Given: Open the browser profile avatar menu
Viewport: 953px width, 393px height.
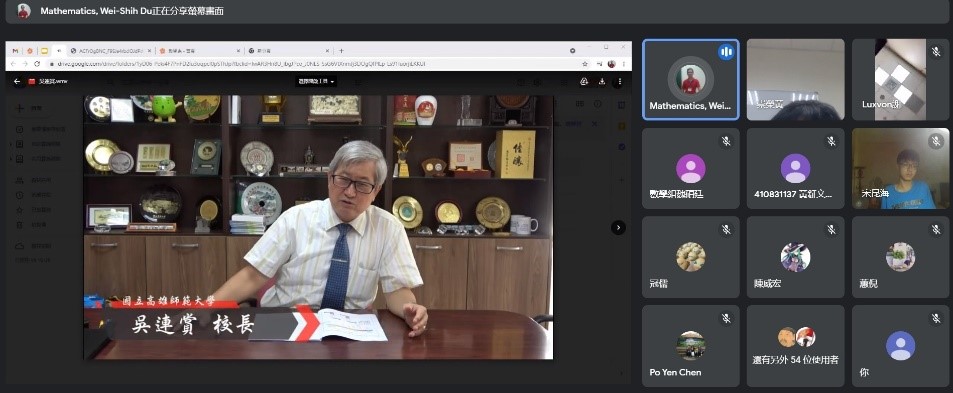Looking at the screenshot, I should click(x=611, y=64).
